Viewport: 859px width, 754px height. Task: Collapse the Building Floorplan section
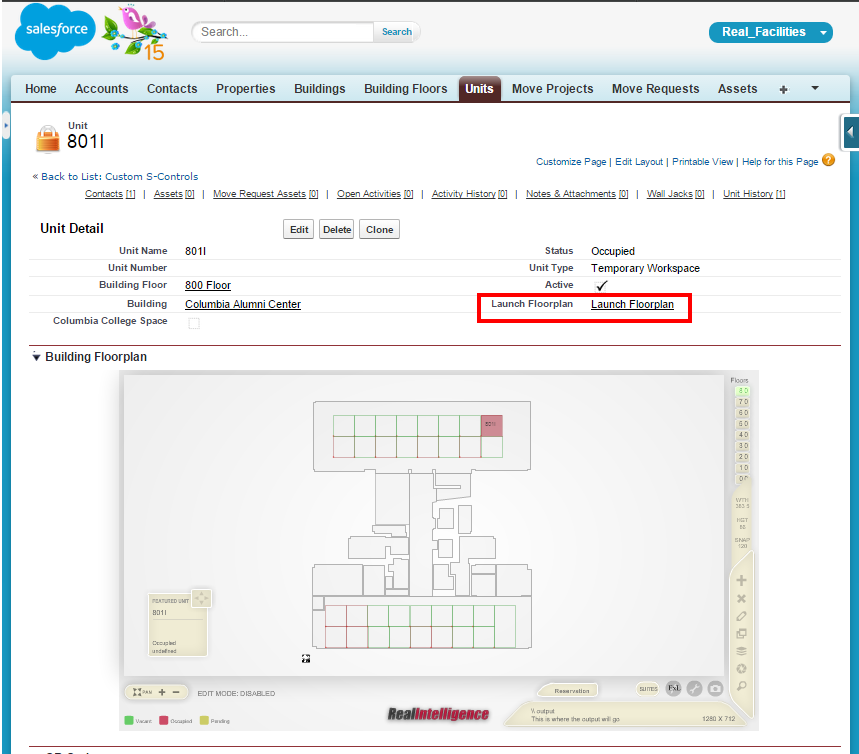point(37,357)
